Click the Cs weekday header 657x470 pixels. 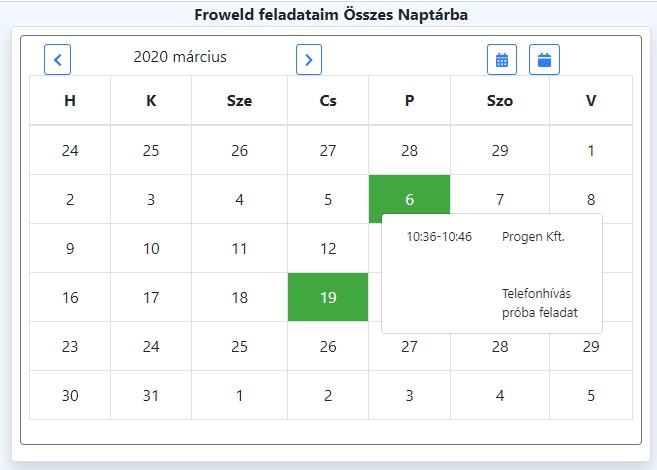328,101
